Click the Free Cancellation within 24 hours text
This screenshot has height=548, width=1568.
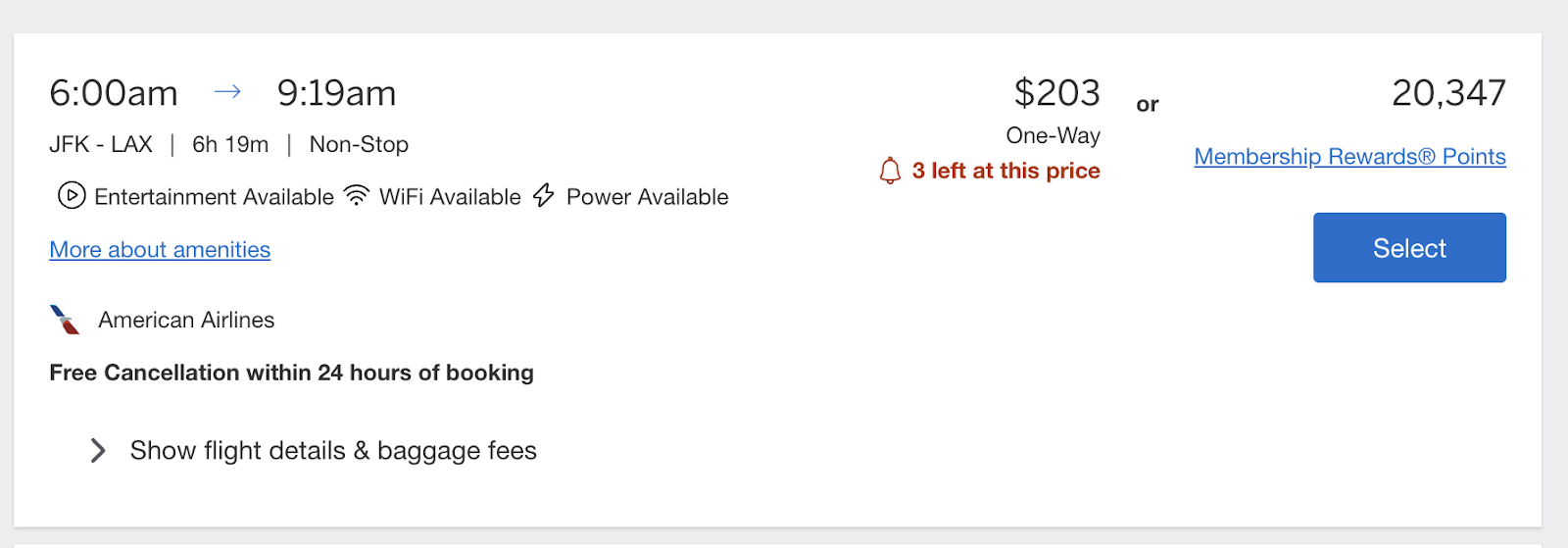click(x=291, y=373)
